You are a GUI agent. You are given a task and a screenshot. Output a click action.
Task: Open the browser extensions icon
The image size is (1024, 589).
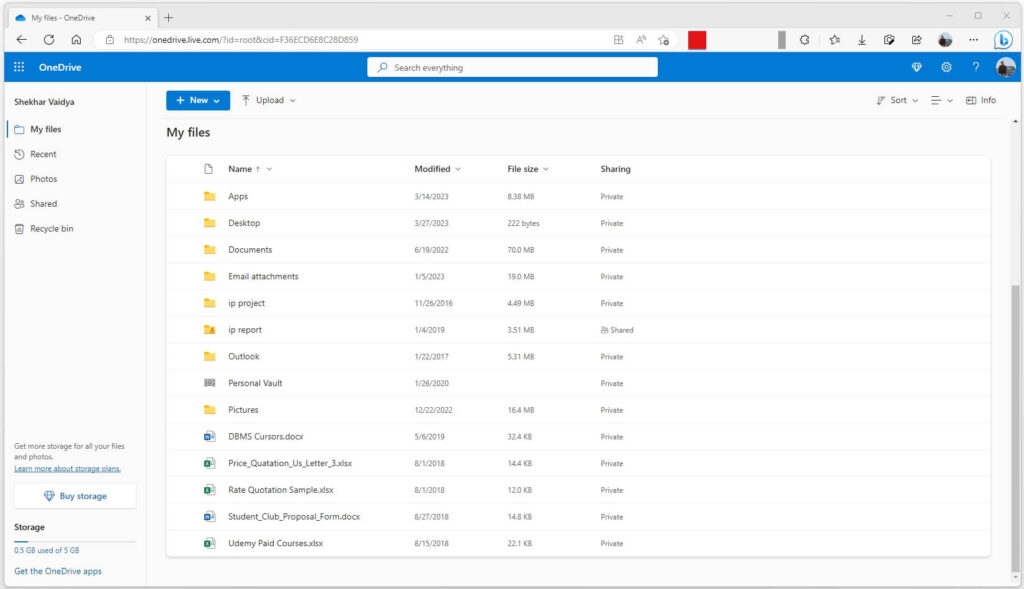coord(805,40)
